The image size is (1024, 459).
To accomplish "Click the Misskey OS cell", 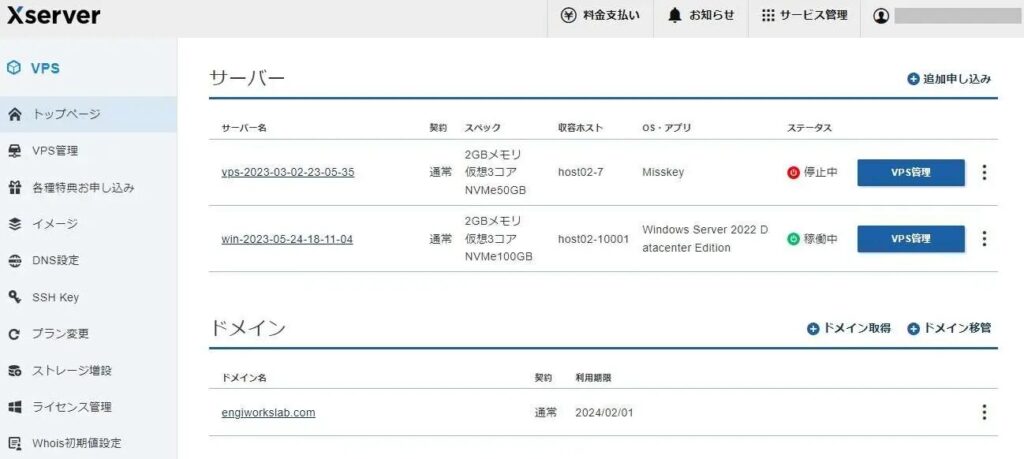I will (663, 172).
